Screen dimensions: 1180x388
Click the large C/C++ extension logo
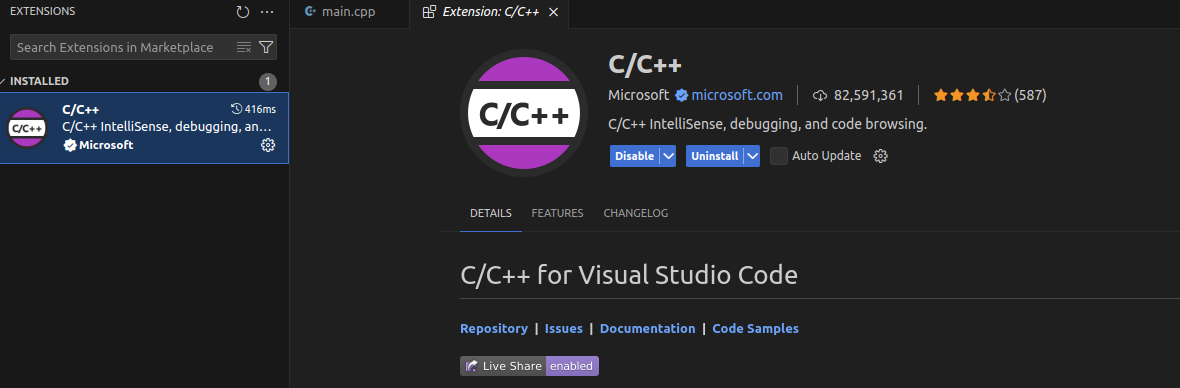click(x=524, y=113)
